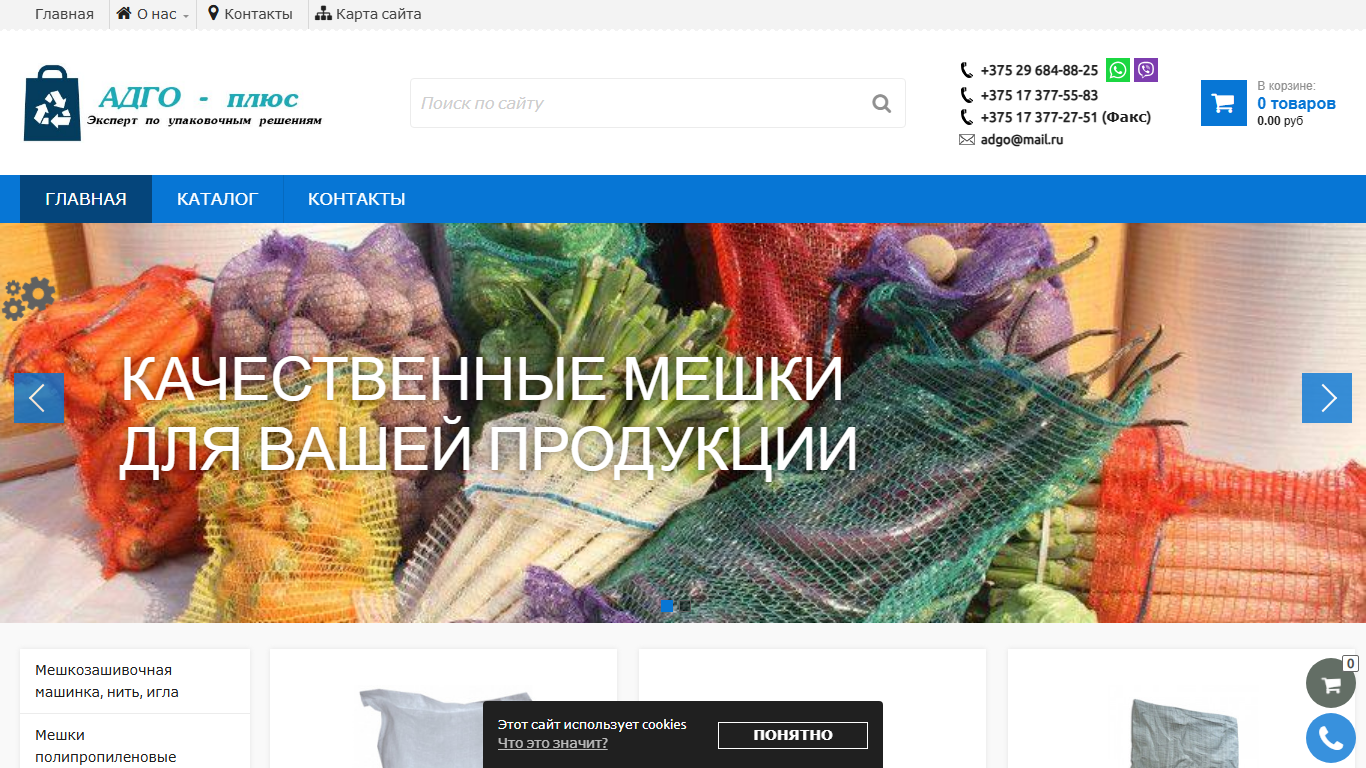The height and width of the screenshot is (768, 1366).
Task: Click the floating blue phone callback button
Action: pyautogui.click(x=1331, y=739)
